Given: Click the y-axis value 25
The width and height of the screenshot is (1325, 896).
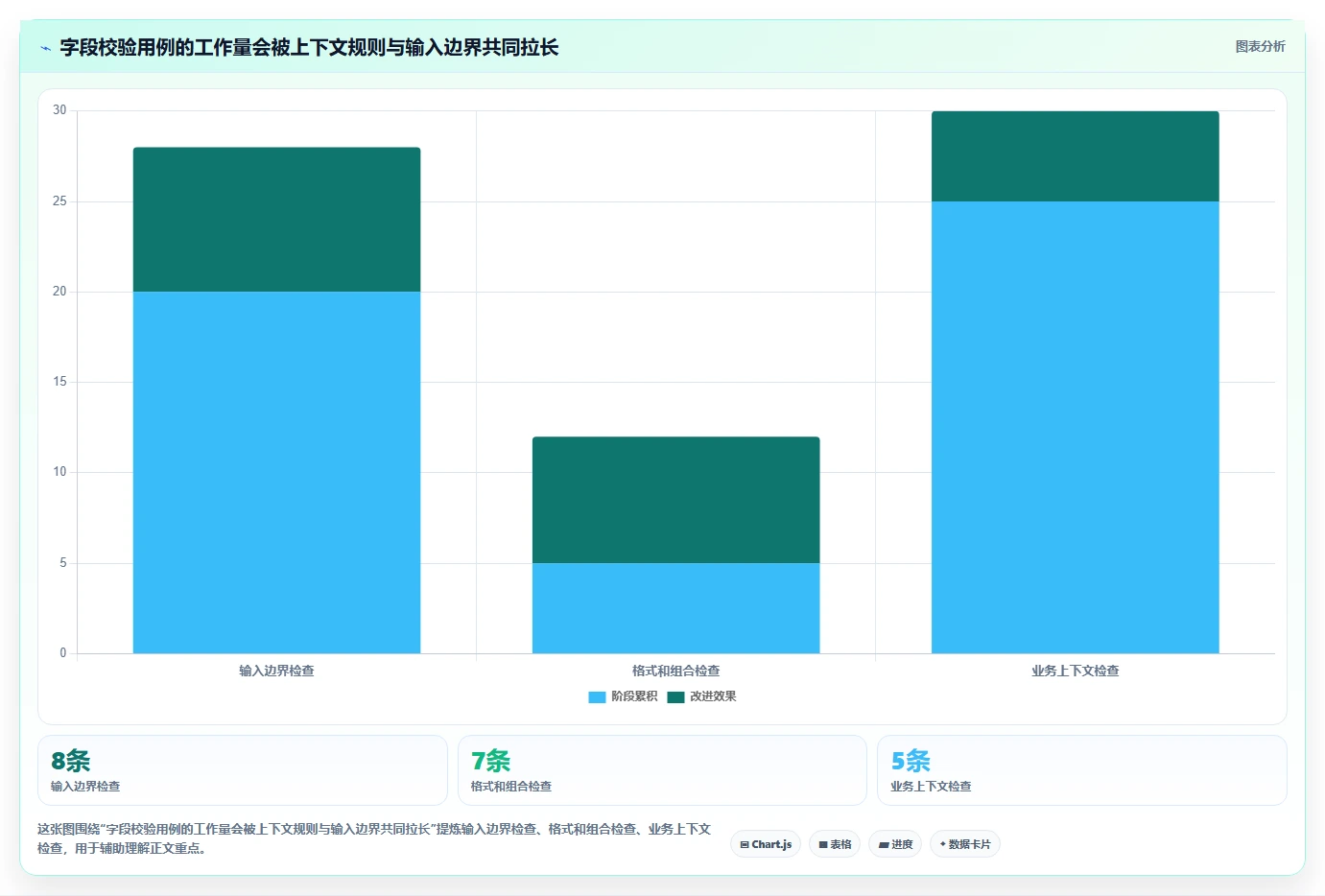Looking at the screenshot, I should 59,201.
